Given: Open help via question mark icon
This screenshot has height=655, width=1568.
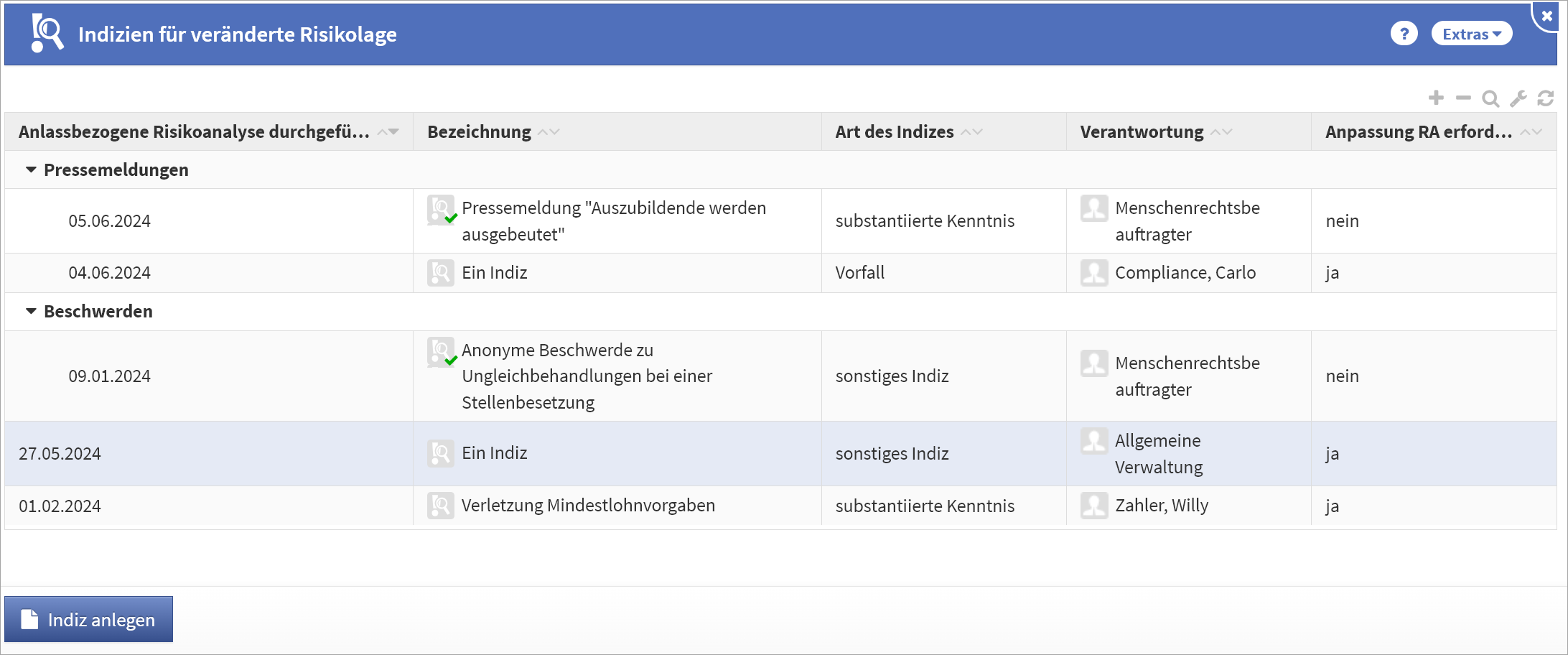Looking at the screenshot, I should coord(1404,34).
